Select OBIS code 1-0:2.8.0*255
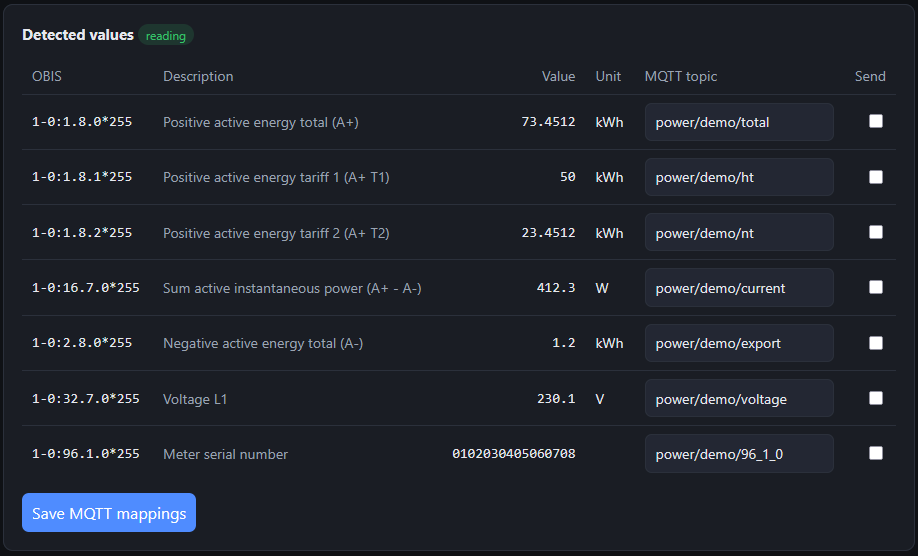Screen dimensions: 918x556 pyautogui.click(x=82, y=343)
